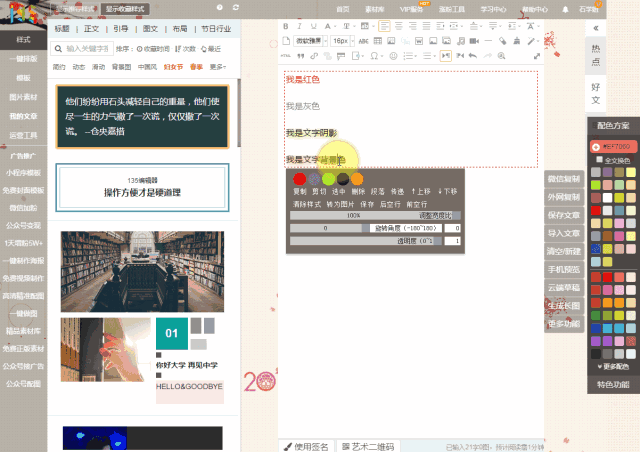Apply italic formatting to text
Image resolution: width=640 pixels, height=452 pixels.
(x=299, y=26)
